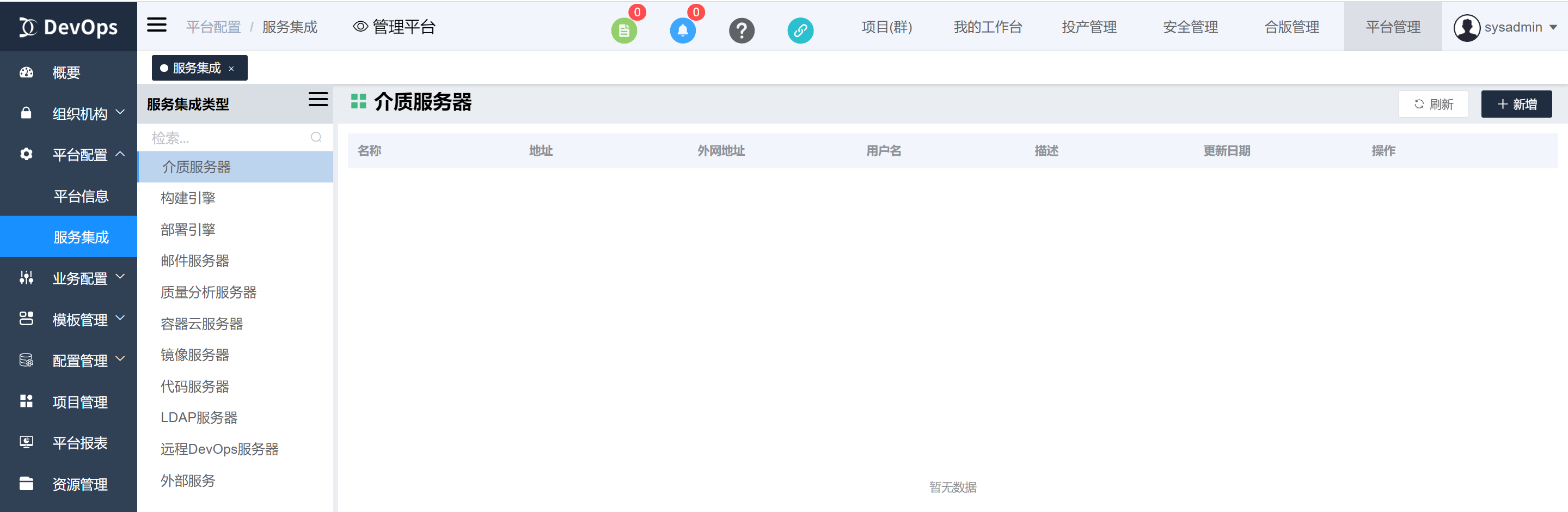Open the green document notifications icon
The height and width of the screenshot is (512, 1568).
point(624,31)
